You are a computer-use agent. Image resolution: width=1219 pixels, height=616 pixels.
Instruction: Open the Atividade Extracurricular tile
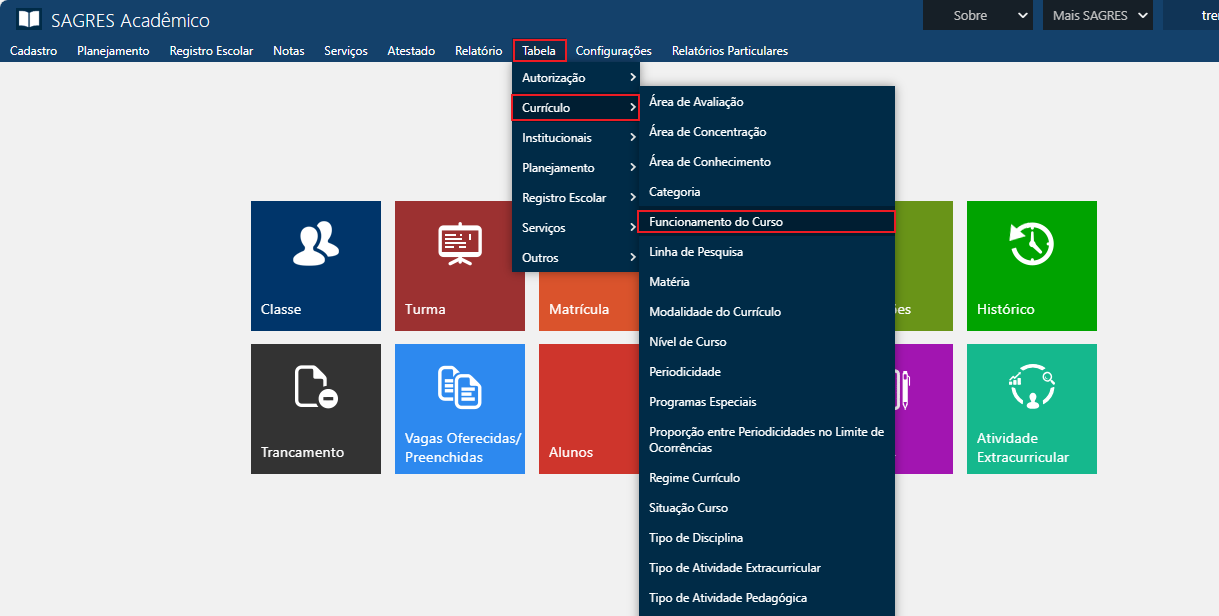1031,408
